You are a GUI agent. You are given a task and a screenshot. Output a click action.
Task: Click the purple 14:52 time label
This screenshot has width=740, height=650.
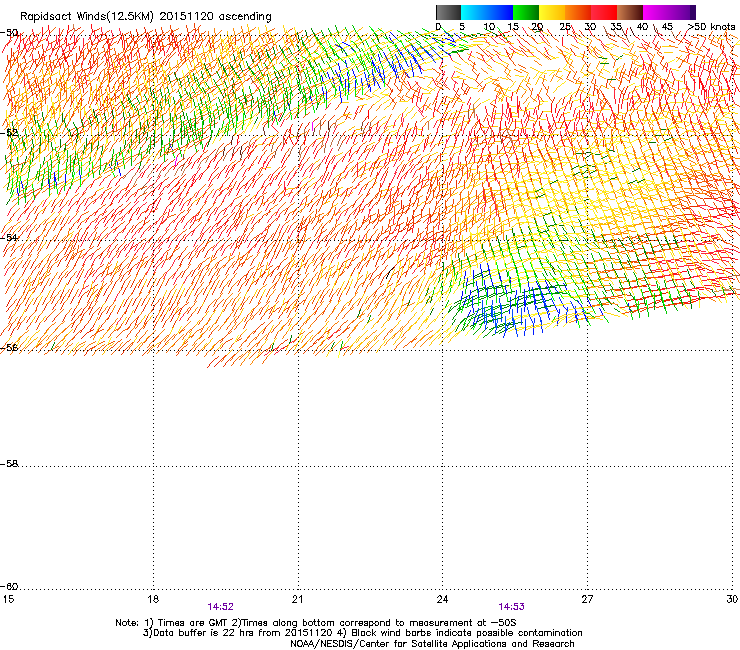pos(220,607)
